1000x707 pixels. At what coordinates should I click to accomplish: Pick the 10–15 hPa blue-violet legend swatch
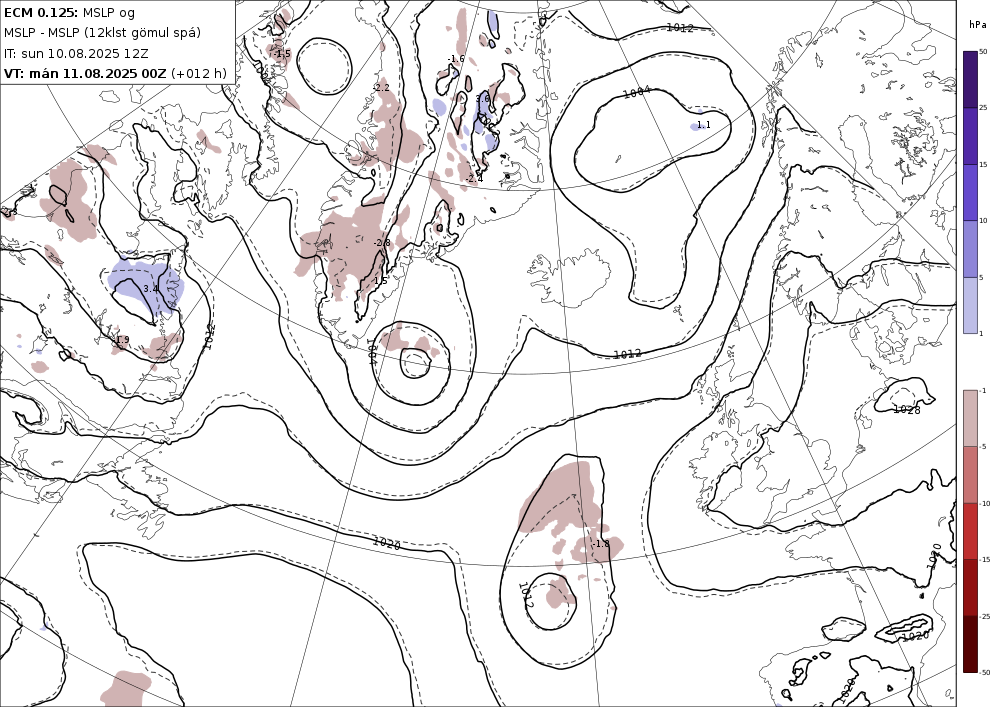[x=970, y=193]
